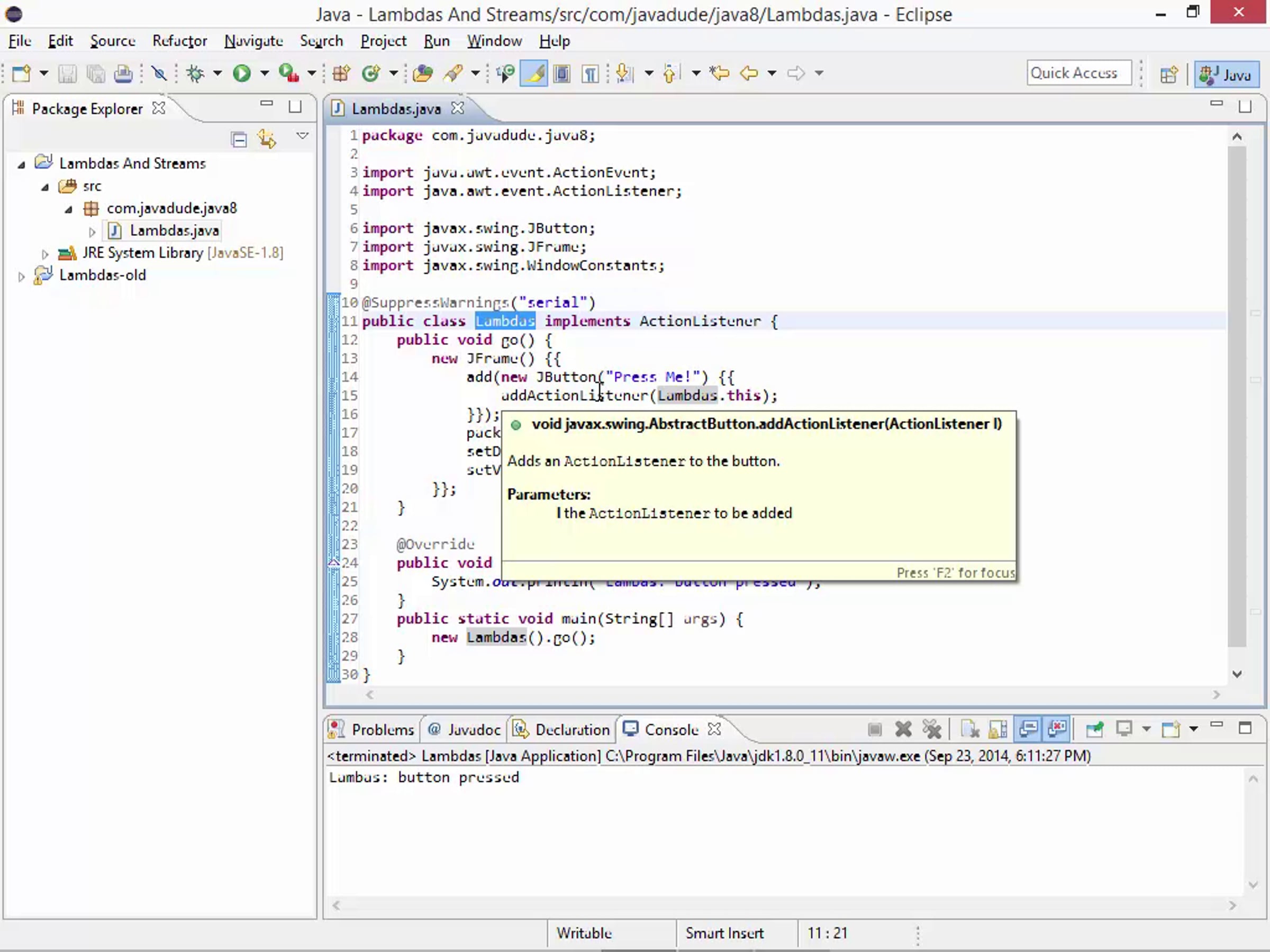Switch to the Declaration tab
The width and height of the screenshot is (1270, 952).
pyautogui.click(x=560, y=729)
